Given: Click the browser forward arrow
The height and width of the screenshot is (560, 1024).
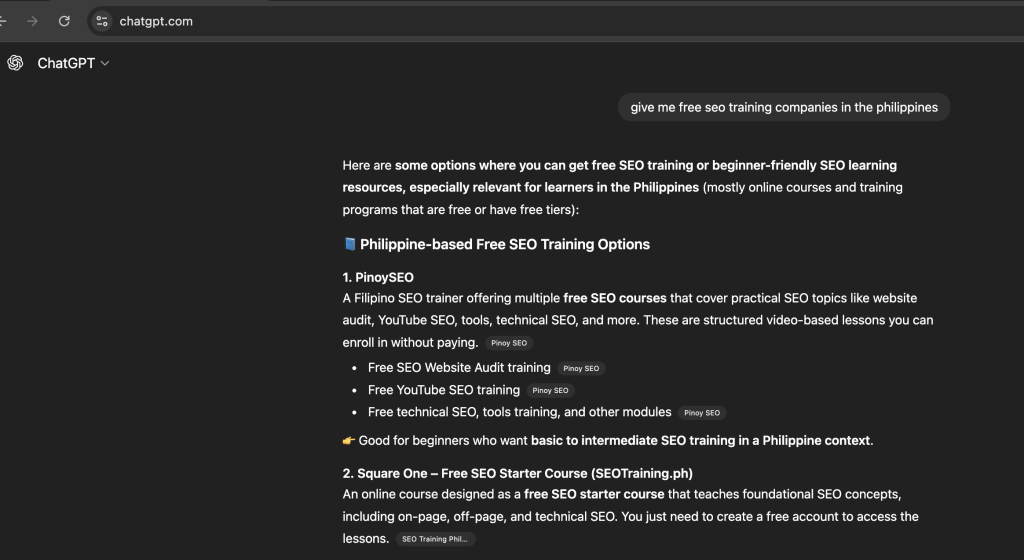Looking at the screenshot, I should (x=33, y=21).
